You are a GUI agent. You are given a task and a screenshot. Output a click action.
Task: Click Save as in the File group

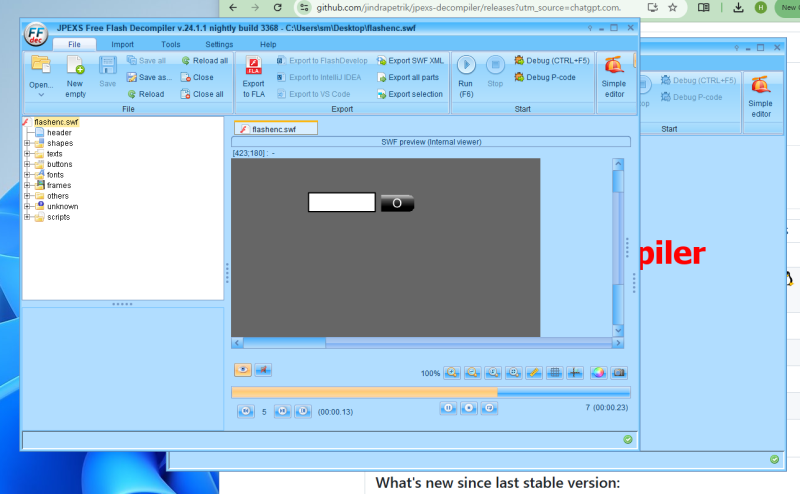[149, 77]
